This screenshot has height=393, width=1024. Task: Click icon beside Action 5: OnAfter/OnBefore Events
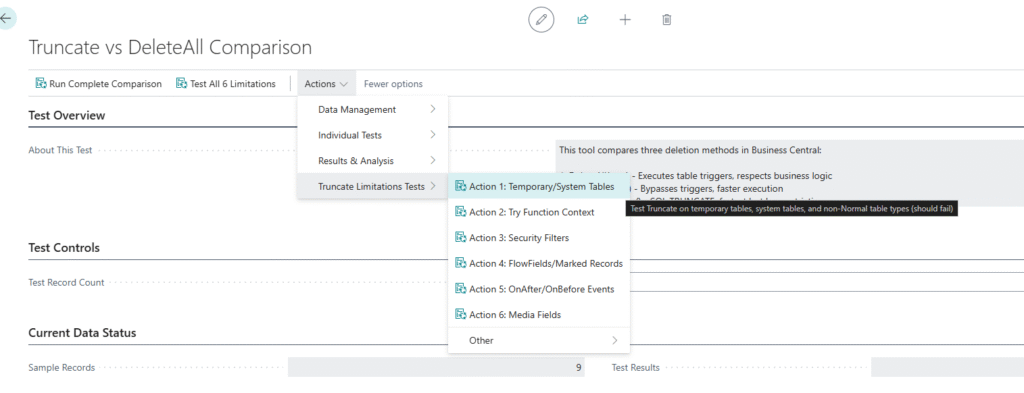[460, 289]
